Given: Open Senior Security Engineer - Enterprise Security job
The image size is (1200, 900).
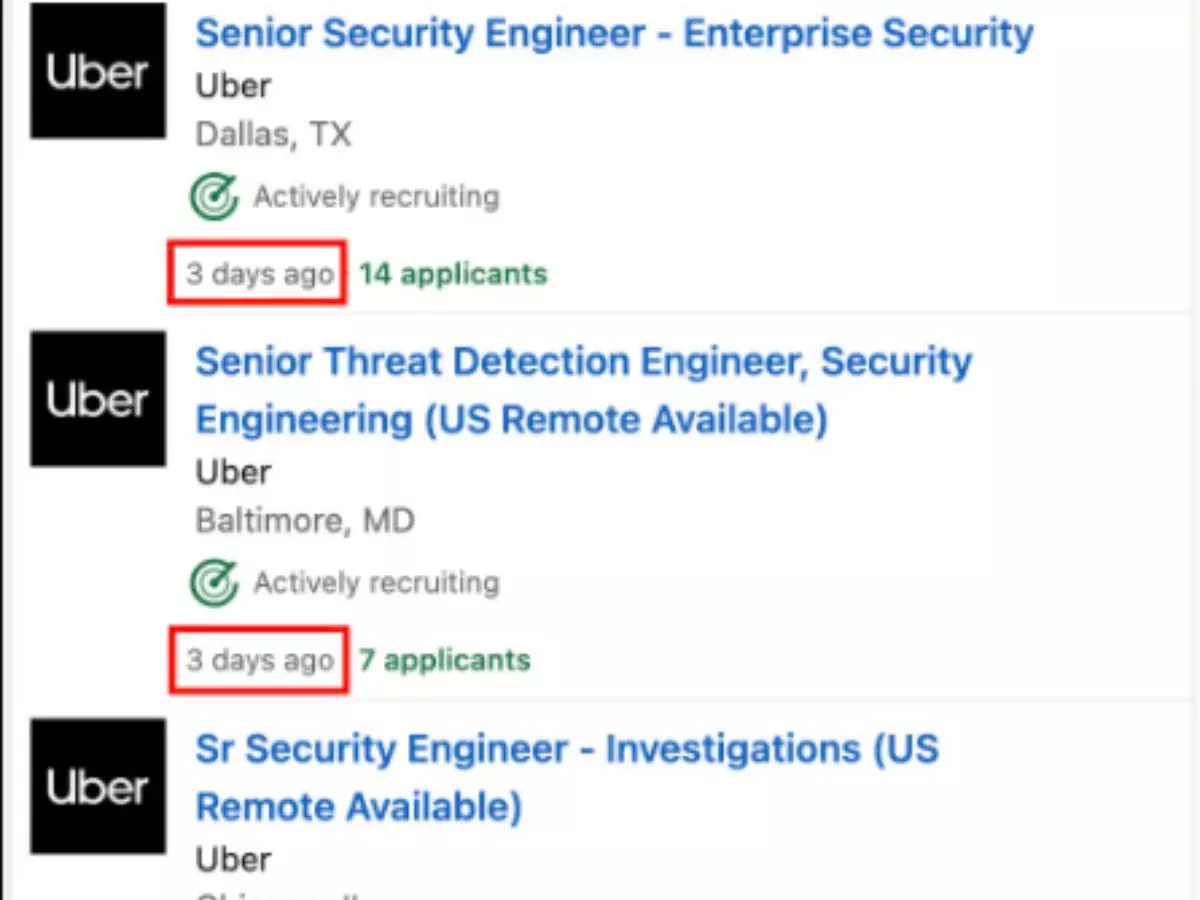Looking at the screenshot, I should (614, 34).
